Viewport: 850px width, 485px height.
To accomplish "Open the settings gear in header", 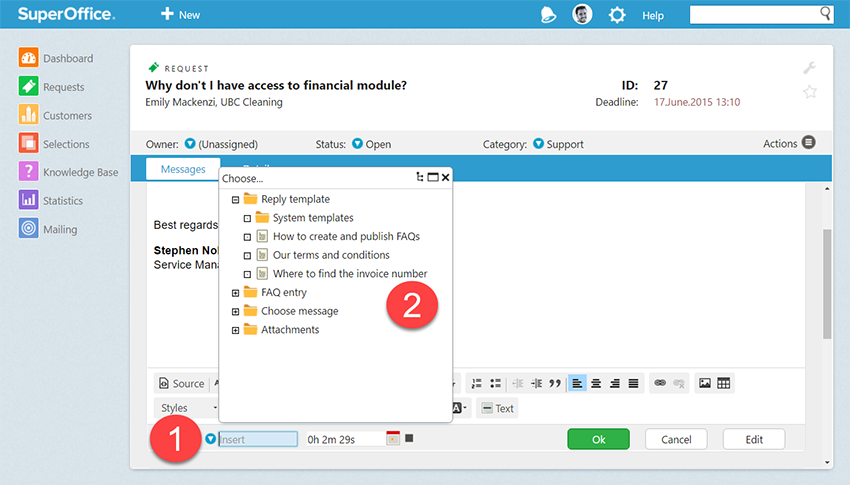I will point(617,15).
